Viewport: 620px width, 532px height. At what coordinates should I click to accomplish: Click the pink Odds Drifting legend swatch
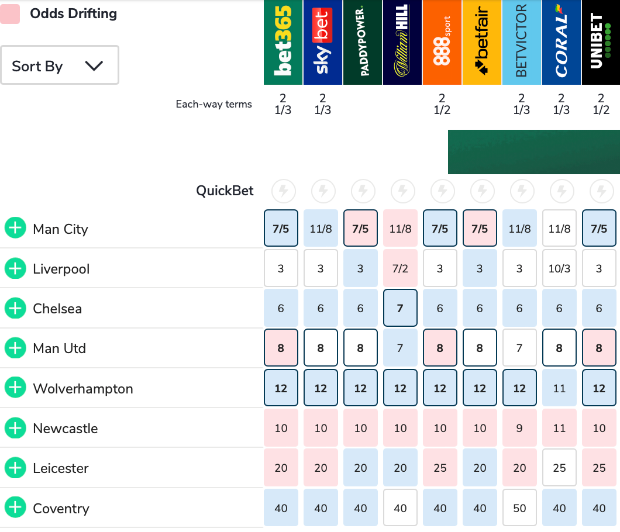(x=11, y=14)
